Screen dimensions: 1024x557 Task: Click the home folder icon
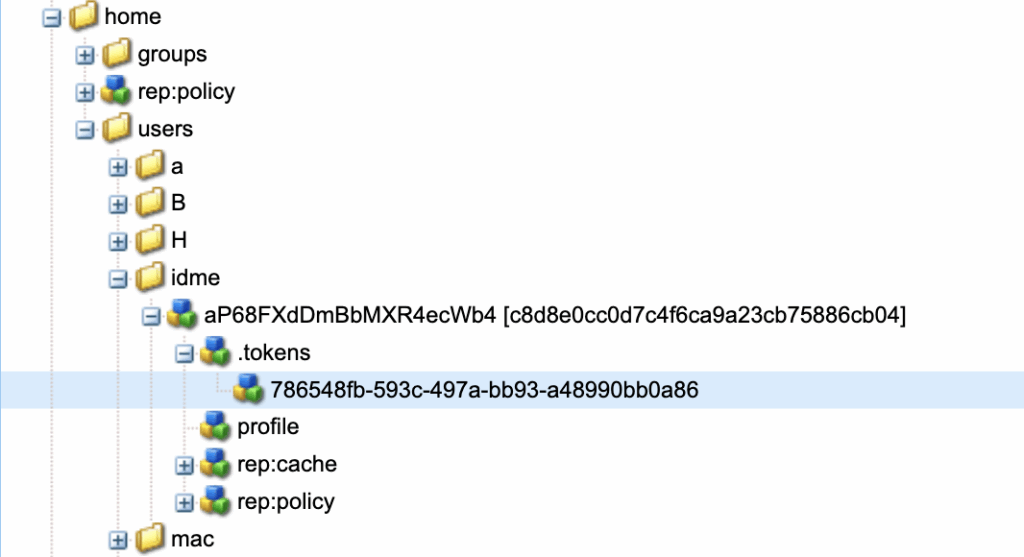(x=85, y=17)
